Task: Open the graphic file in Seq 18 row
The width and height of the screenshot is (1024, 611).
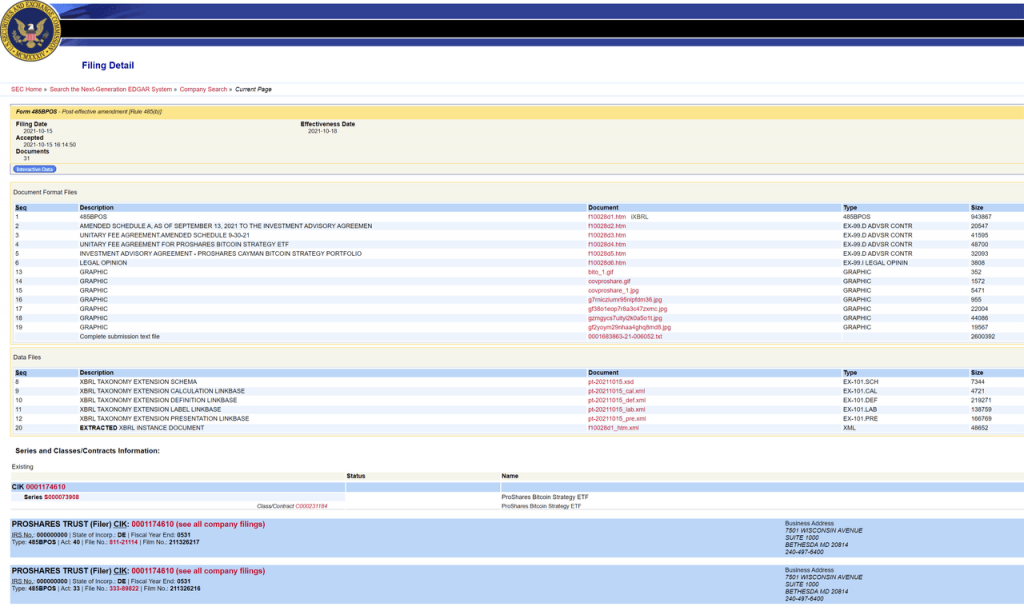Action: (x=624, y=318)
